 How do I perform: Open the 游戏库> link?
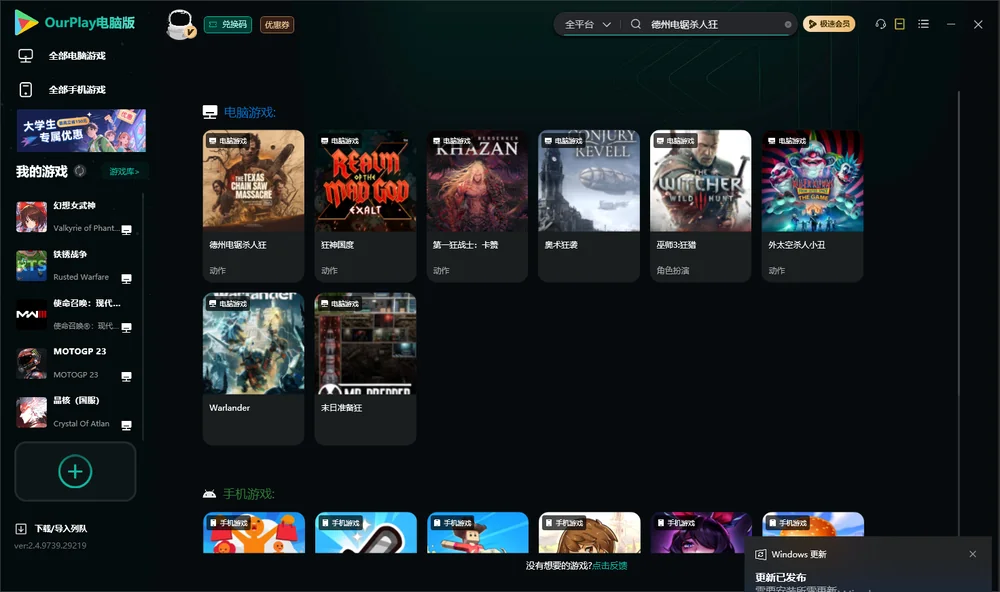pos(124,172)
